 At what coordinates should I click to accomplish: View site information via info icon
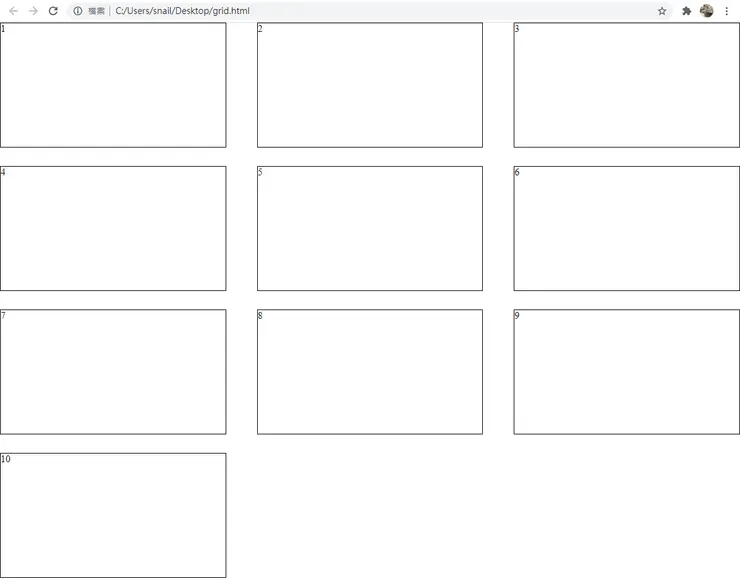(78, 11)
